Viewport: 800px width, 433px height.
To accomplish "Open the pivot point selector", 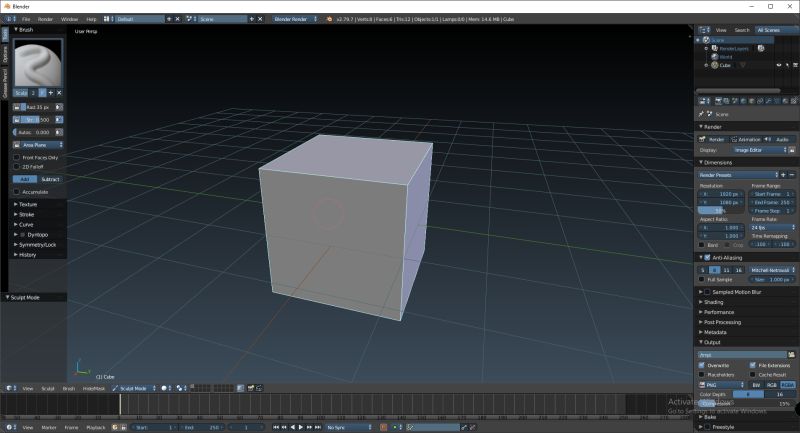I will click(x=181, y=389).
